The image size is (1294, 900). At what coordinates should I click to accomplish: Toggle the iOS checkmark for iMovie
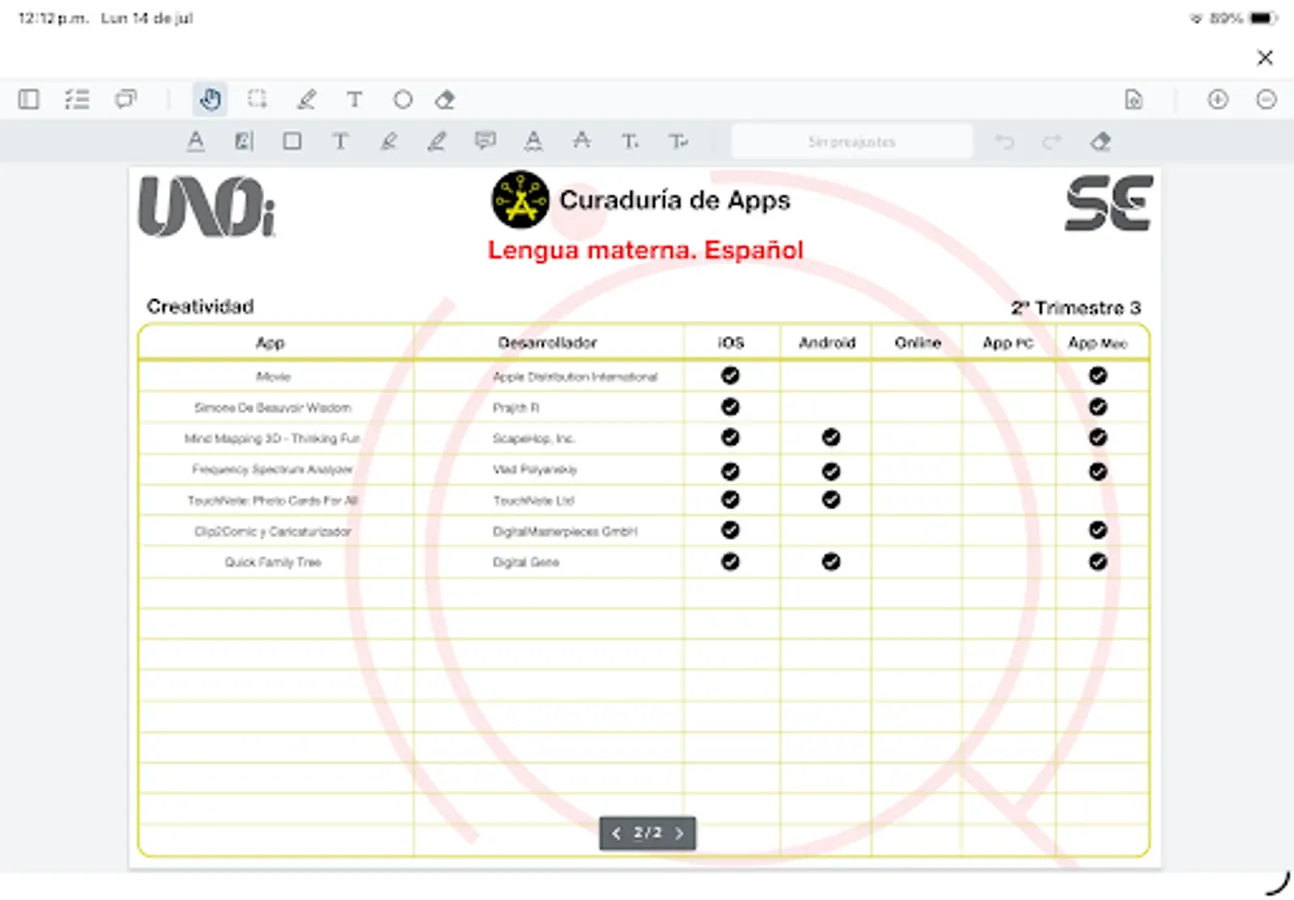coord(730,376)
